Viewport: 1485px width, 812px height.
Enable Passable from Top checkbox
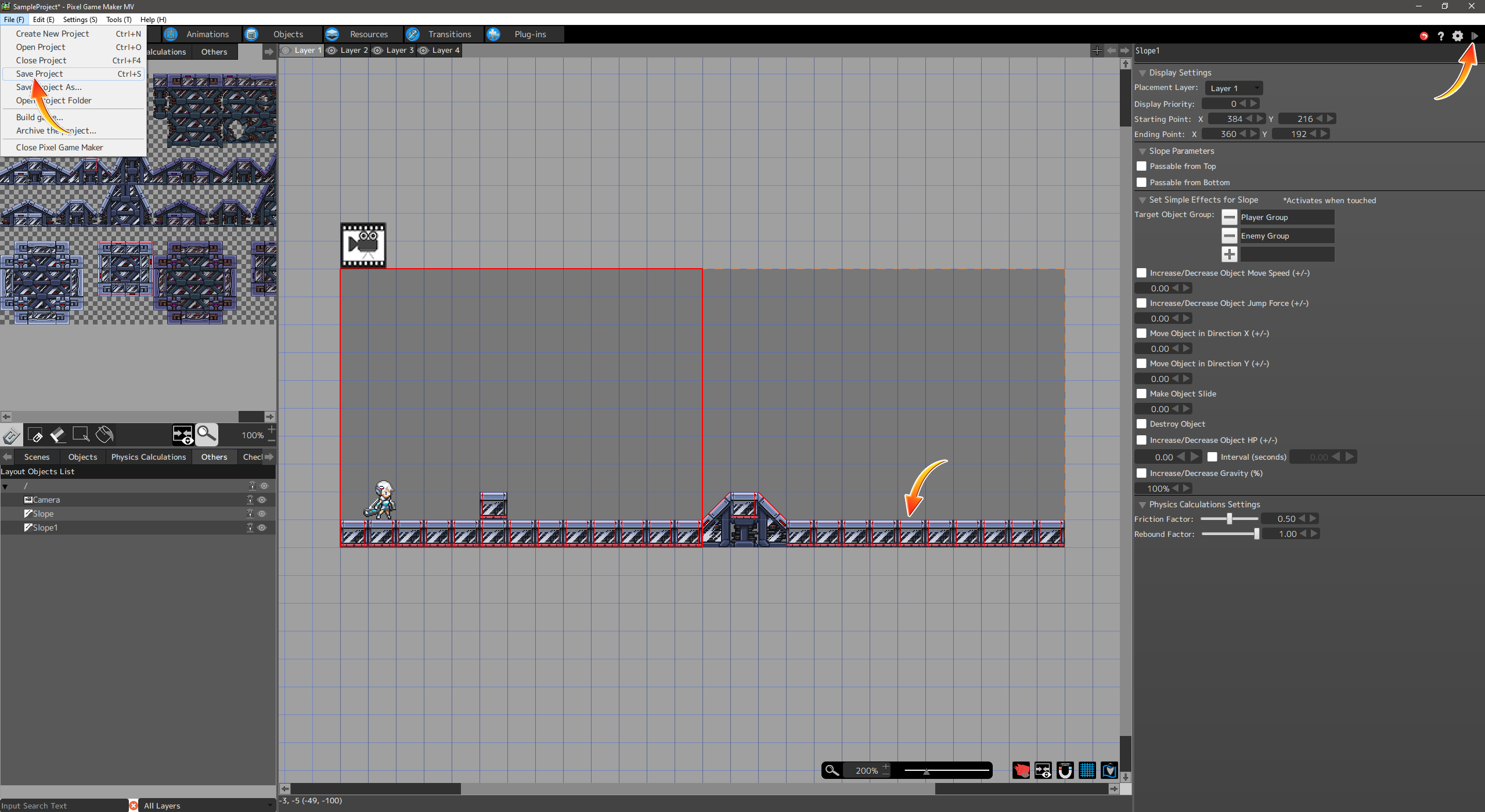pos(1141,167)
